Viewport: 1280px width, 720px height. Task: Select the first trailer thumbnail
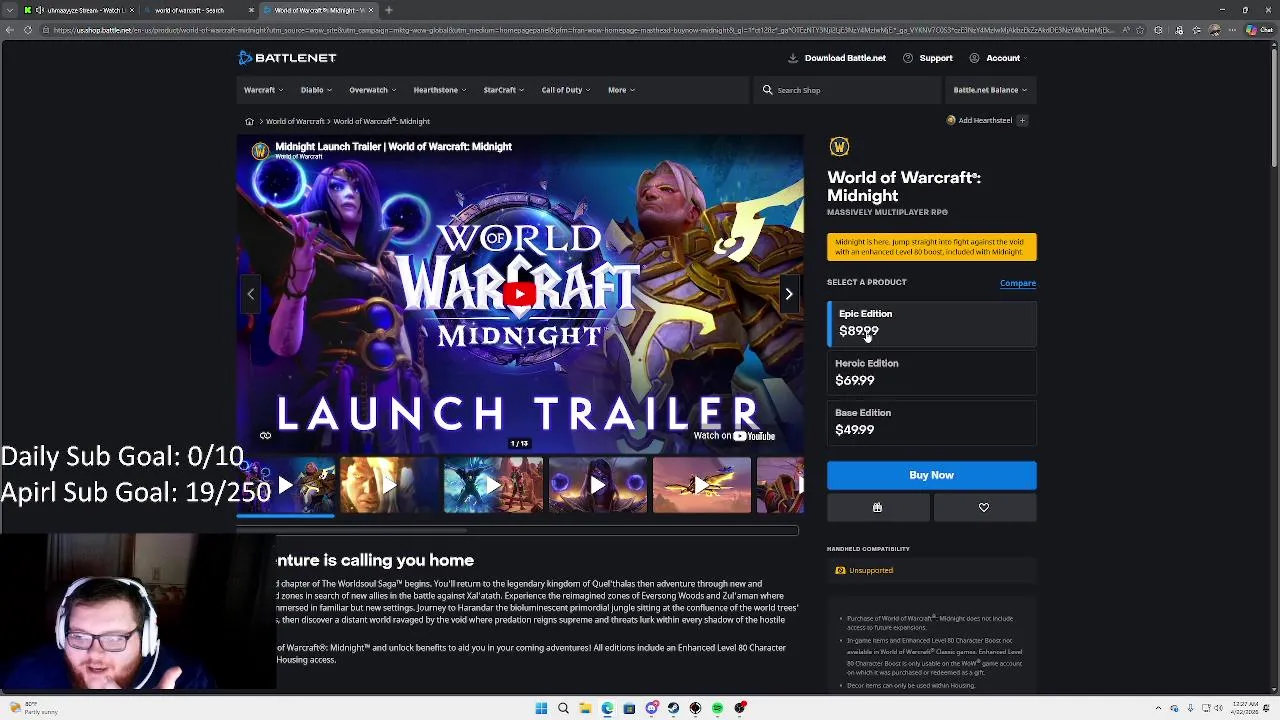pyautogui.click(x=286, y=485)
